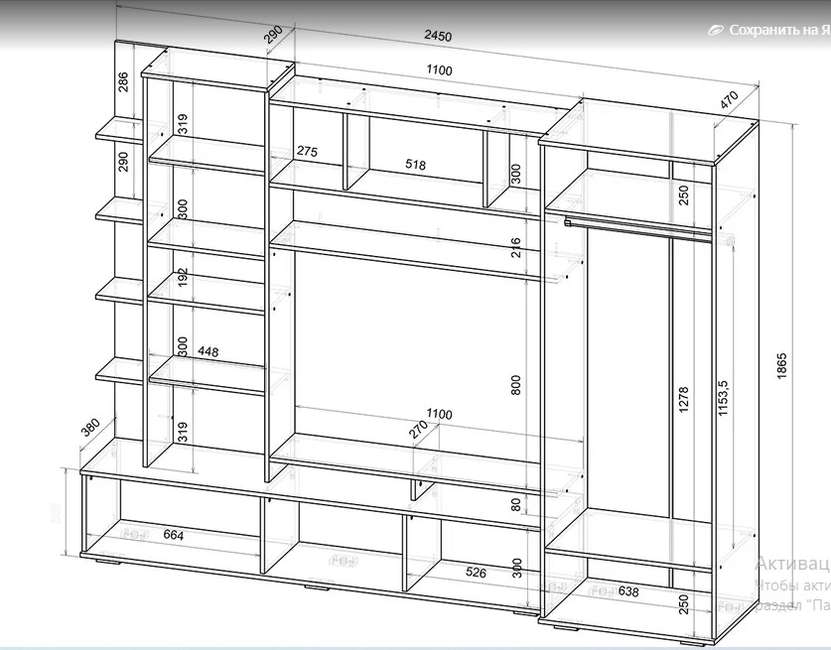
Task: Click the 286 top left height label
Action: 124,81
